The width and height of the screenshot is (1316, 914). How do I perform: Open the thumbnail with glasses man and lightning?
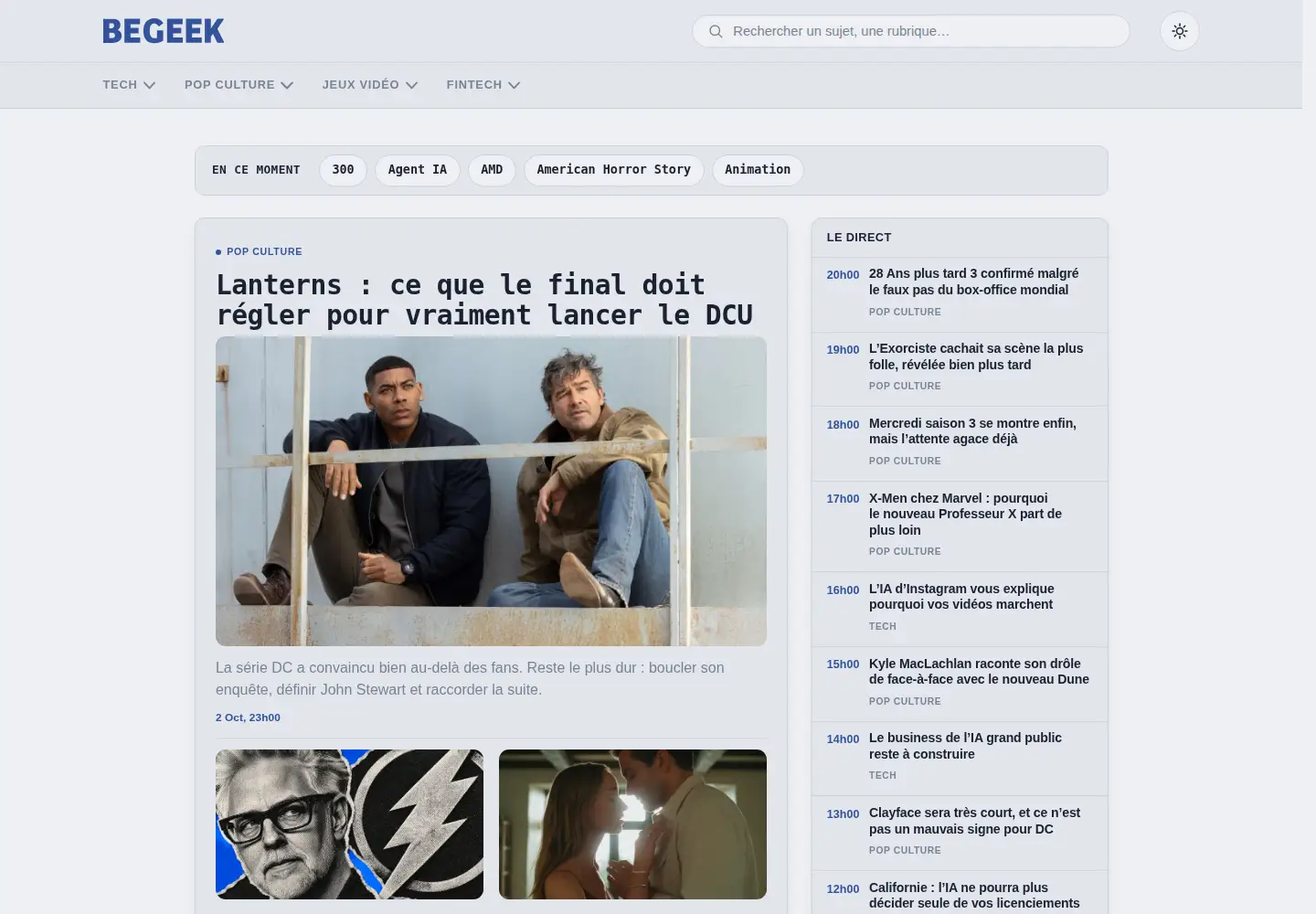pyautogui.click(x=349, y=824)
